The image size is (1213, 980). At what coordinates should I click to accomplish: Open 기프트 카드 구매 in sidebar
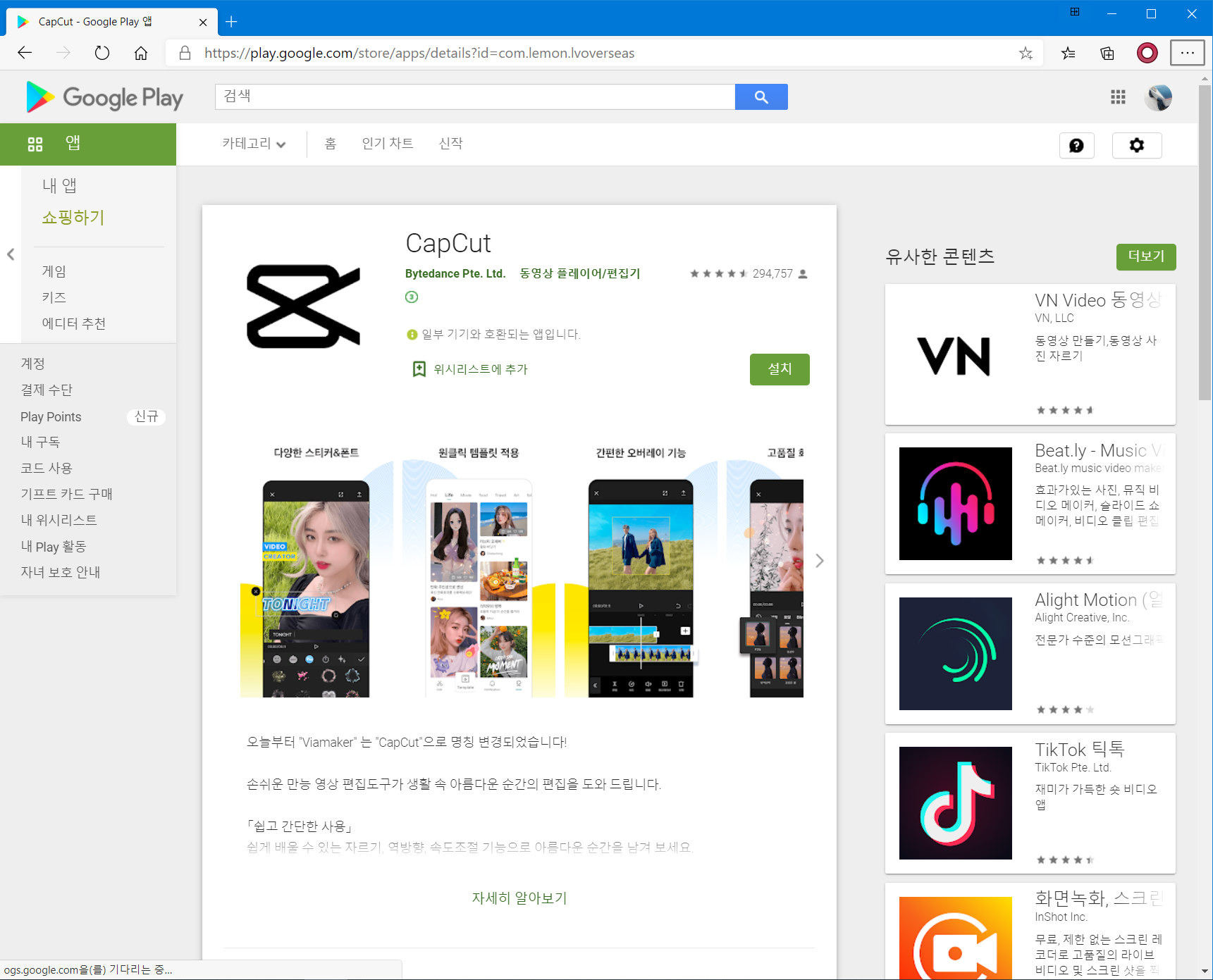[x=67, y=495]
